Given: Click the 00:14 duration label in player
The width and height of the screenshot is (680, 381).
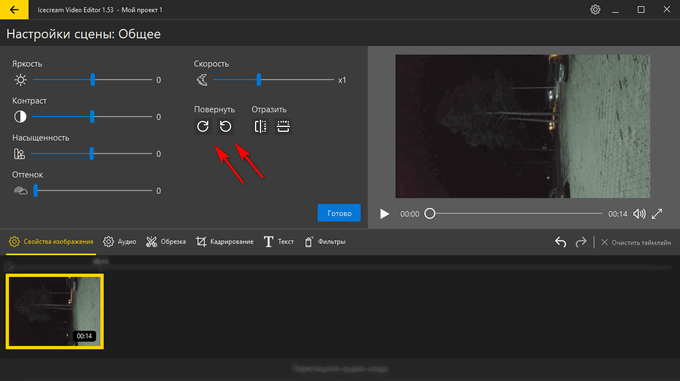Looking at the screenshot, I should [618, 214].
